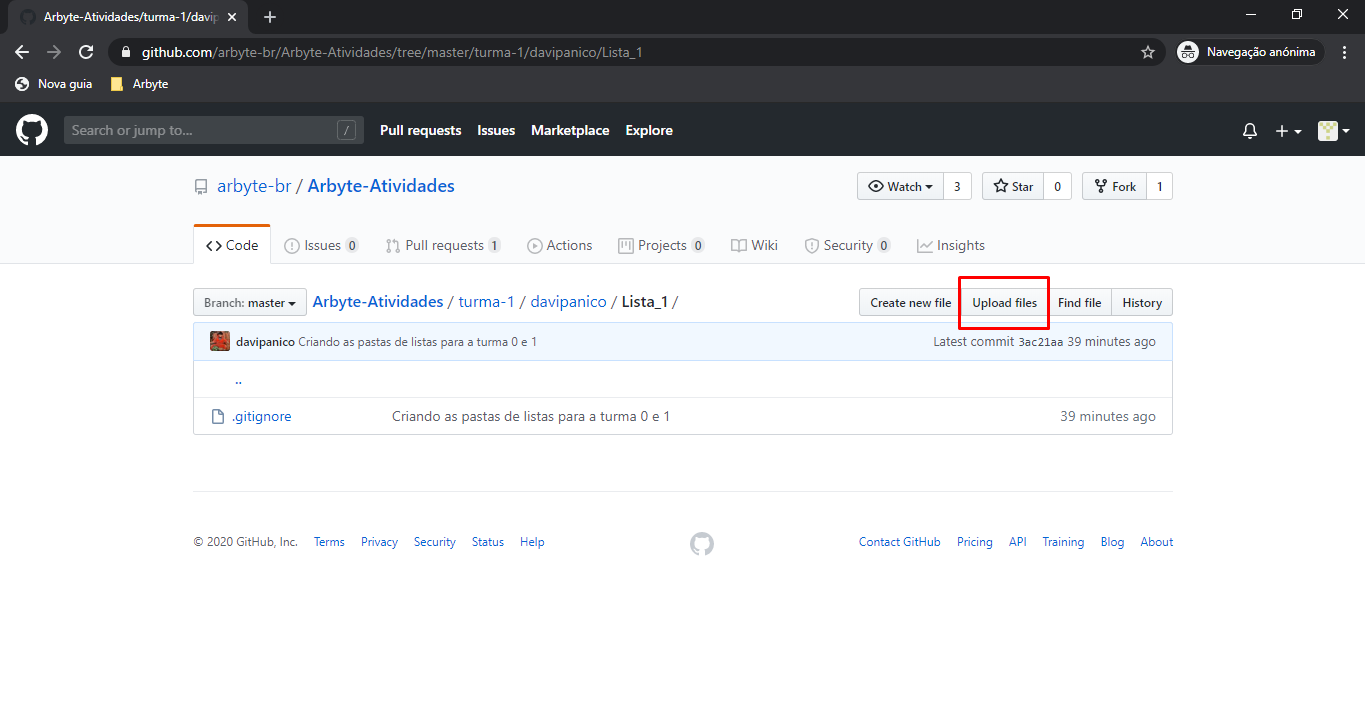Click the footer GitHub mark logo
This screenshot has height=728, width=1365.
[x=702, y=543]
